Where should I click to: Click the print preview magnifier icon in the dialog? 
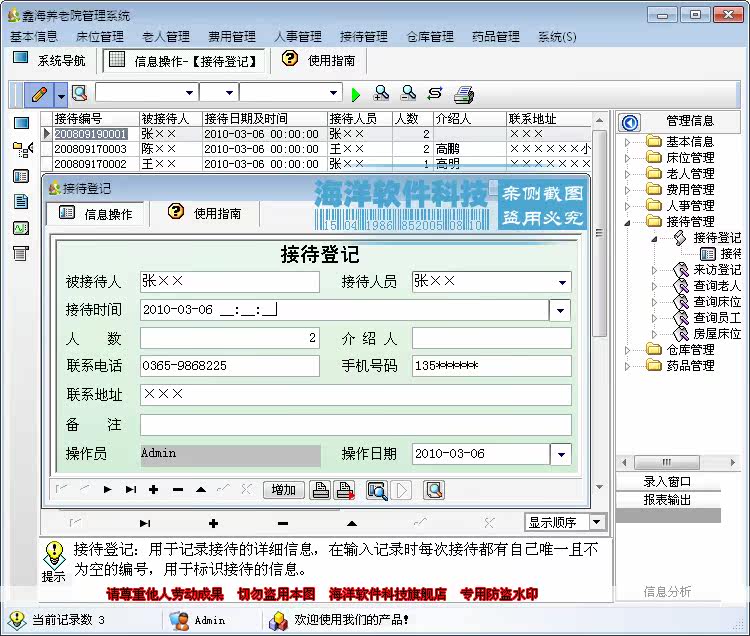click(x=377, y=490)
